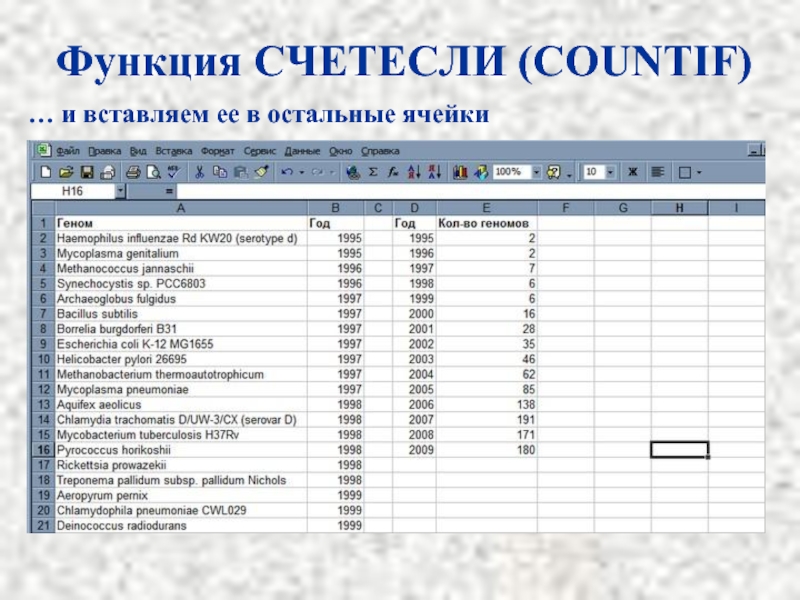Select column A header

(x=181, y=208)
